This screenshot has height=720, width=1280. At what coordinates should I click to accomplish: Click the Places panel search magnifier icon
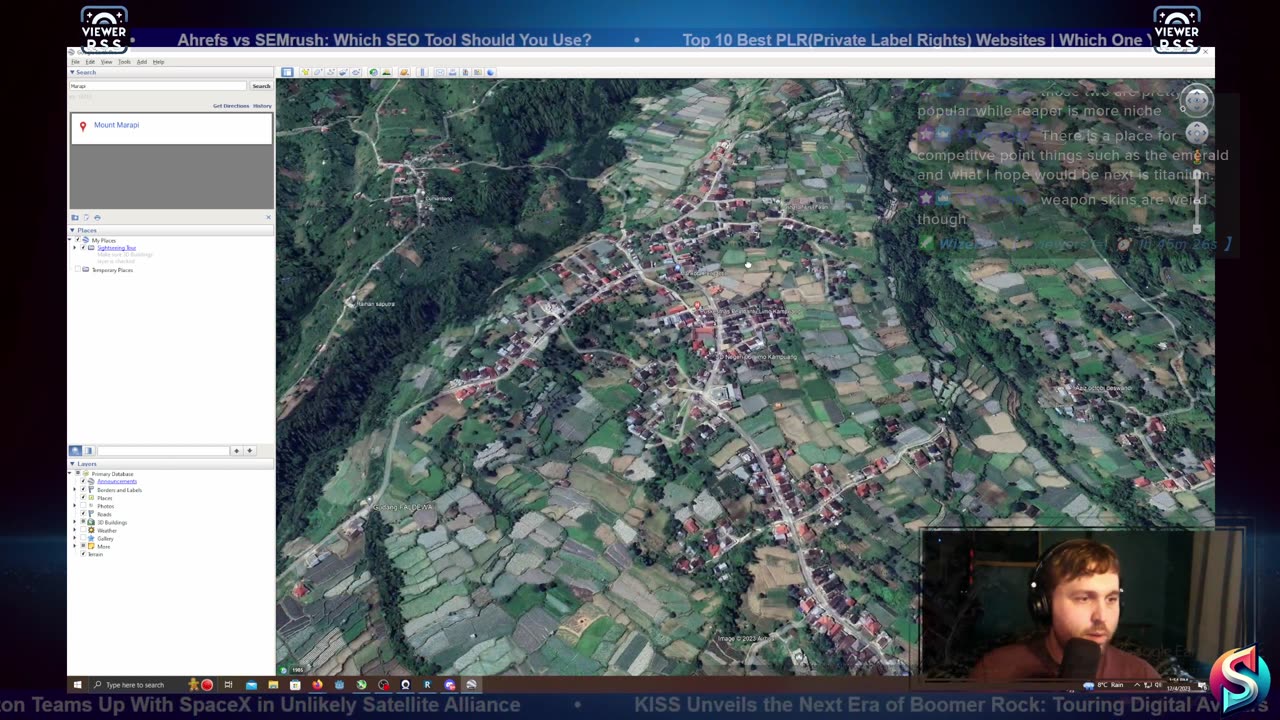[75, 451]
